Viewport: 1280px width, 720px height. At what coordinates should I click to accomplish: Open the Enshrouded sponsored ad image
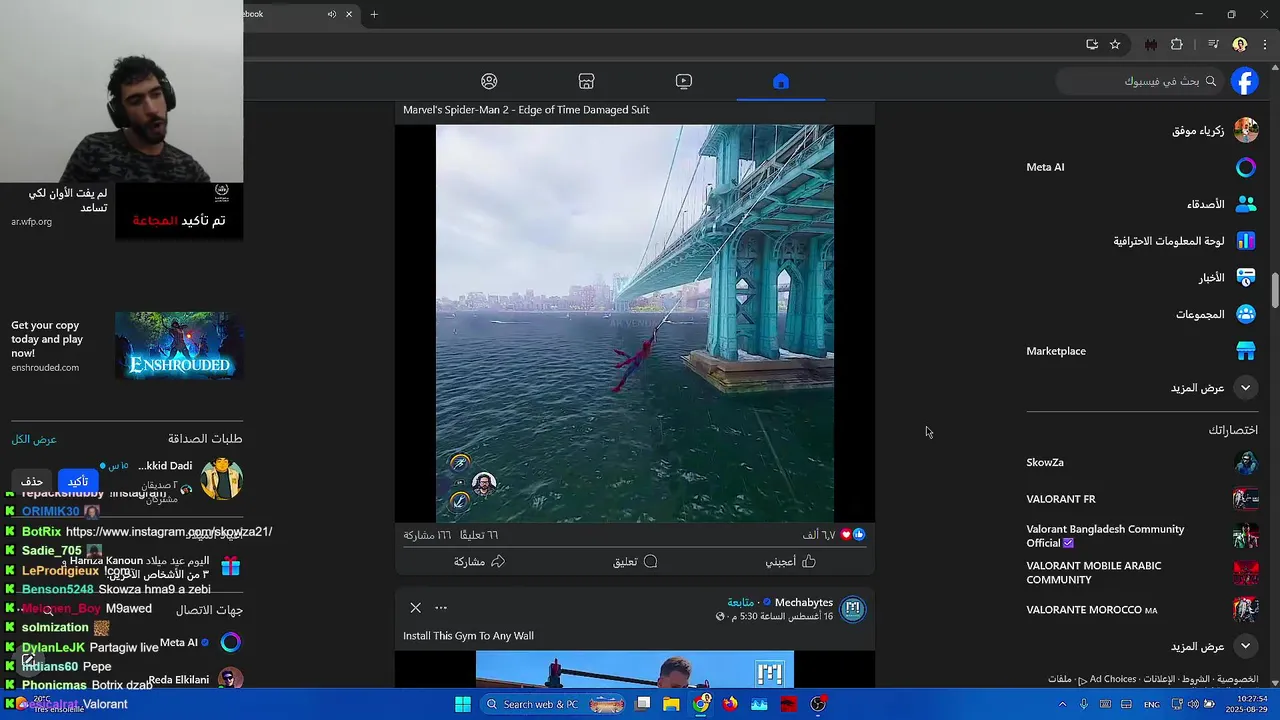point(179,345)
